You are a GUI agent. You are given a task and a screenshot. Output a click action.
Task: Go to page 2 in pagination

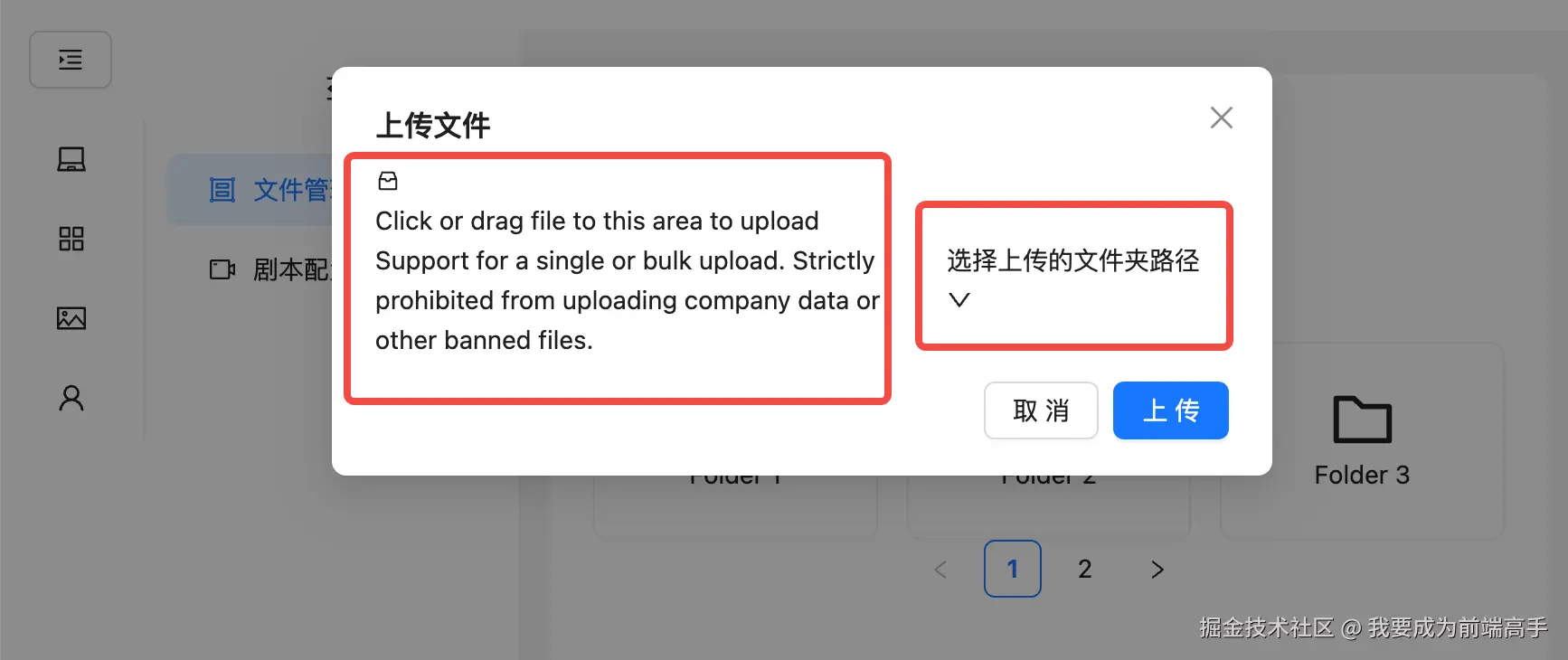pos(1085,569)
